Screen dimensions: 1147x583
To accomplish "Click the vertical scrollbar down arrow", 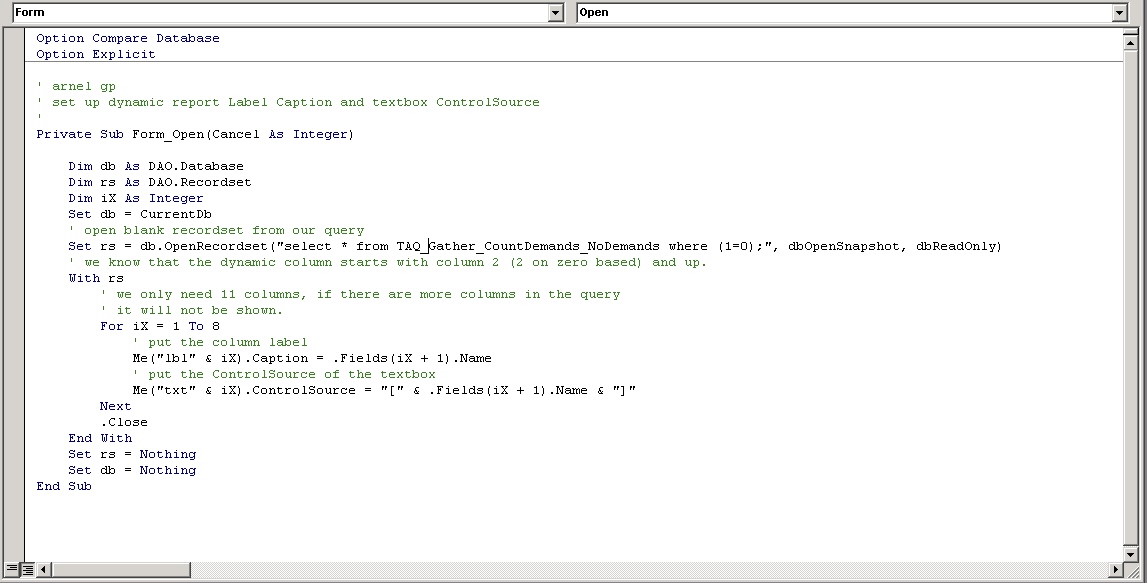I will [x=1130, y=554].
